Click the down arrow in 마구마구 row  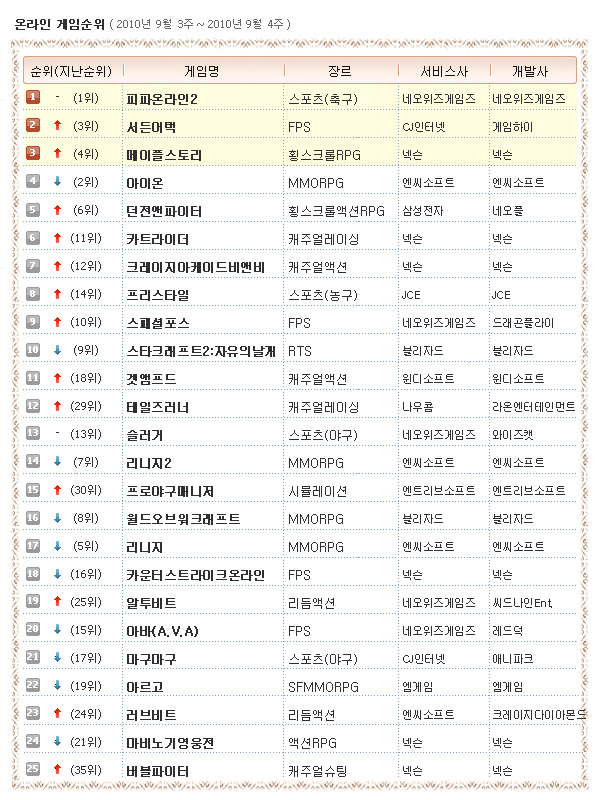(58, 658)
